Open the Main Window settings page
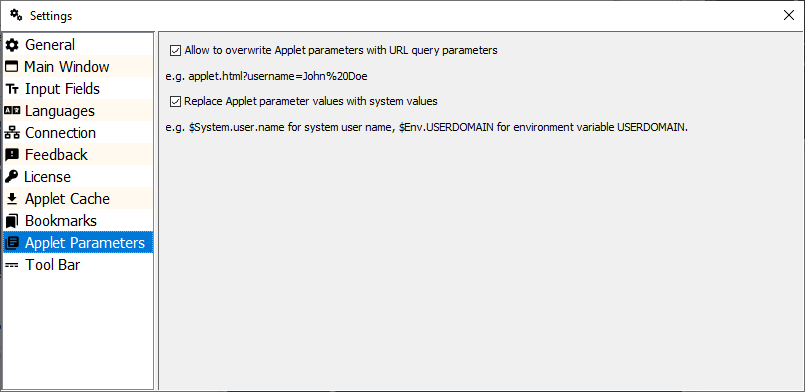 (78, 67)
